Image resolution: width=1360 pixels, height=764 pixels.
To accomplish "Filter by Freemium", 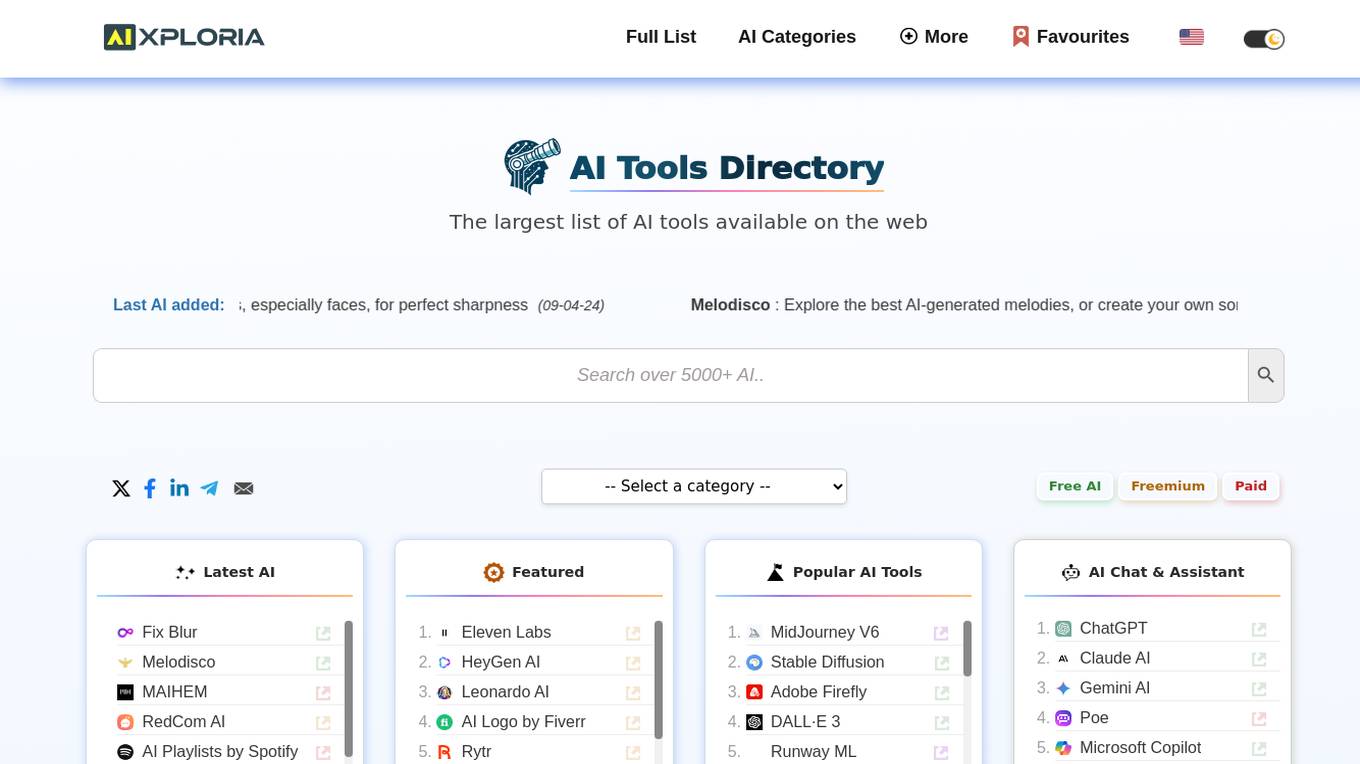I will (1167, 486).
